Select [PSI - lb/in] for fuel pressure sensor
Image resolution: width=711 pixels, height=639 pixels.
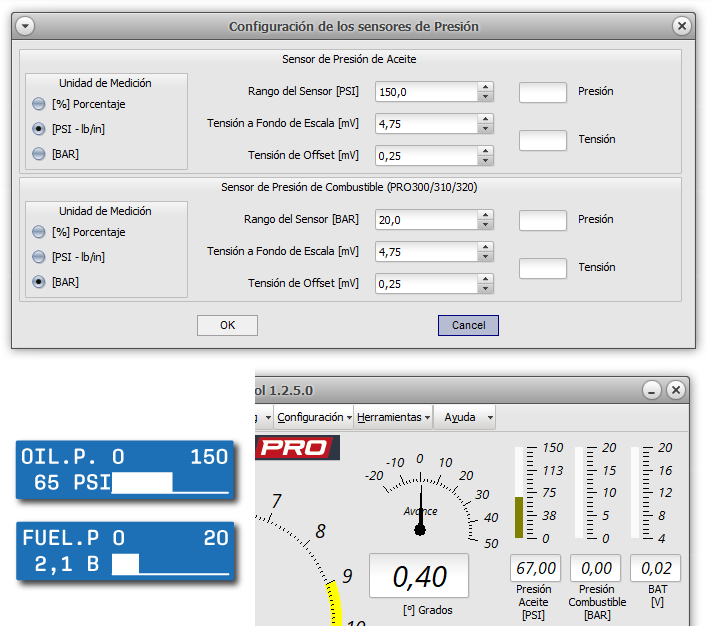point(39,257)
